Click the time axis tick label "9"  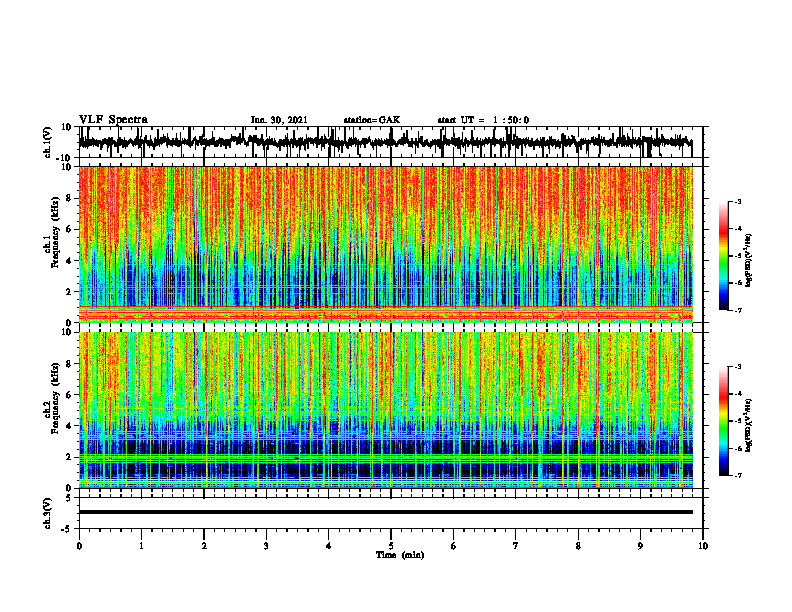pyautogui.click(x=640, y=546)
